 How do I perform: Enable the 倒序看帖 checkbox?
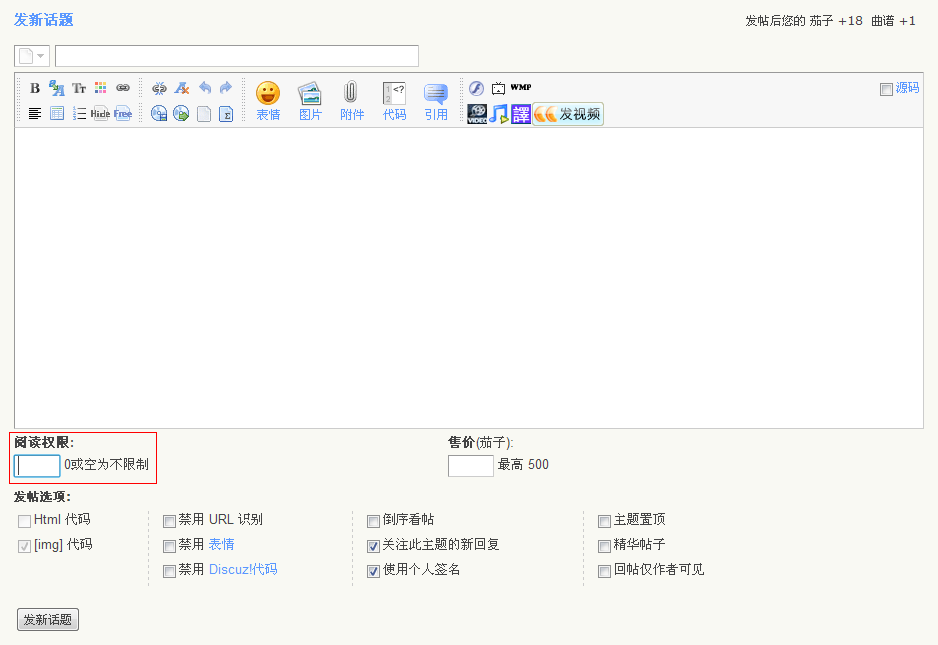click(373, 521)
